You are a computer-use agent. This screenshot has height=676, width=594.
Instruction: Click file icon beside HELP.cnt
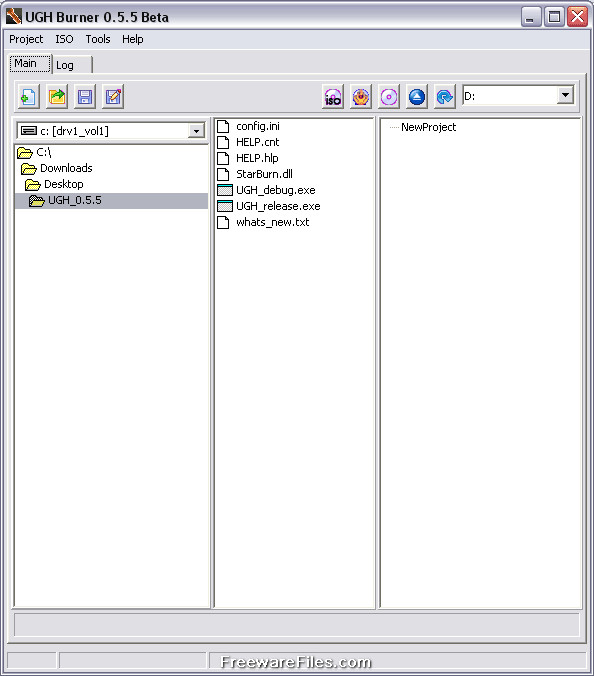point(223,142)
